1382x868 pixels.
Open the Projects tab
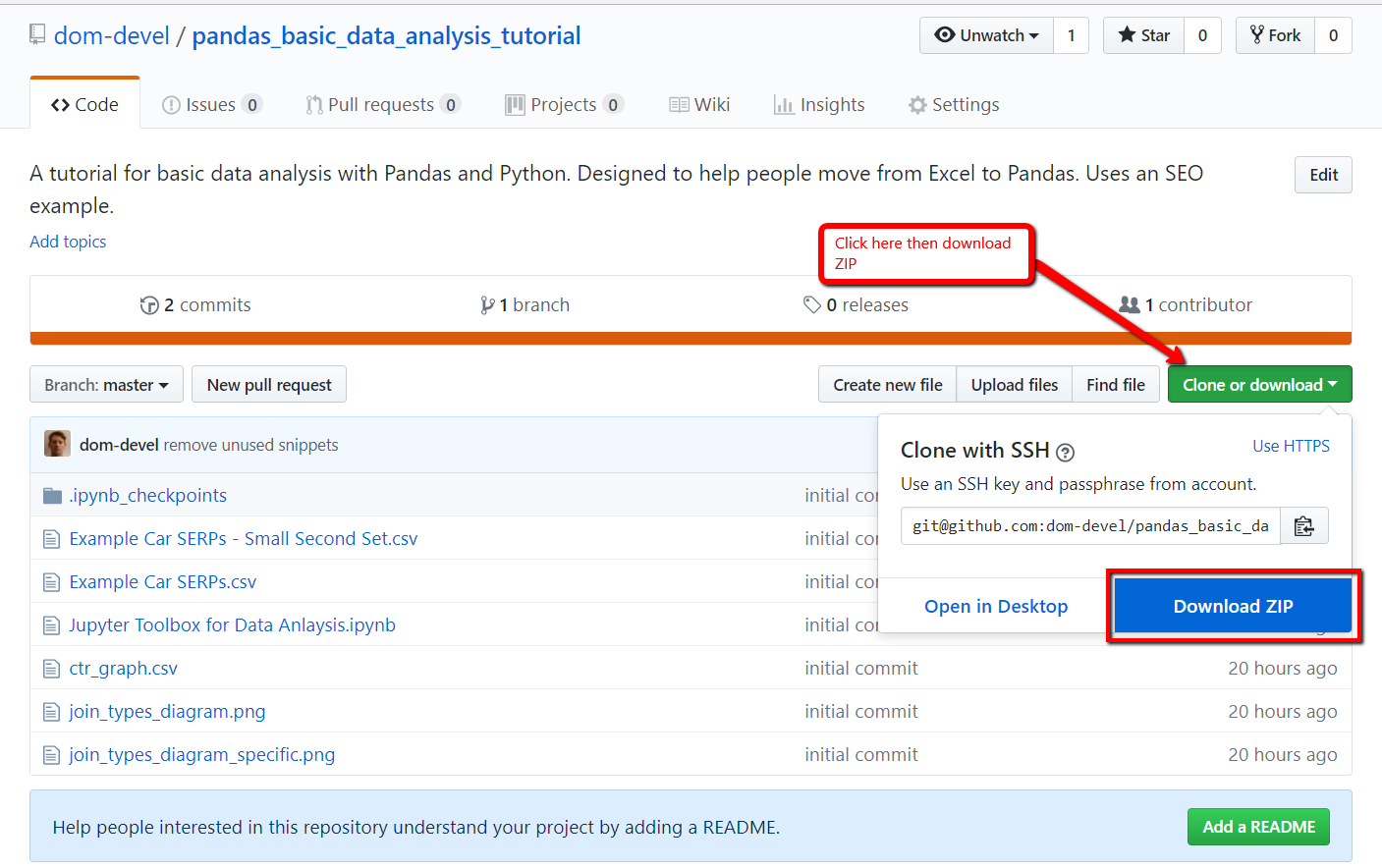tap(564, 105)
